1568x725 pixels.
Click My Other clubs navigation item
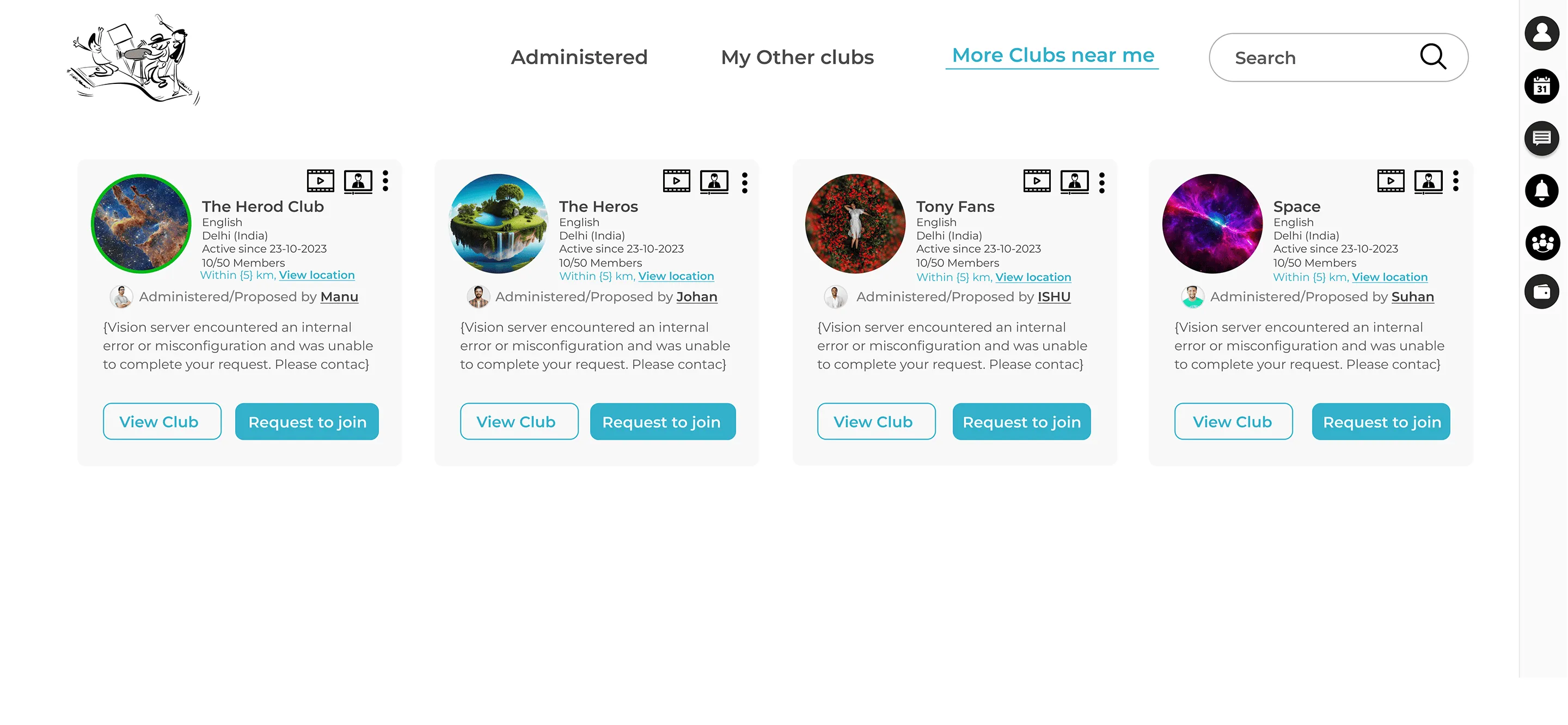tap(798, 57)
